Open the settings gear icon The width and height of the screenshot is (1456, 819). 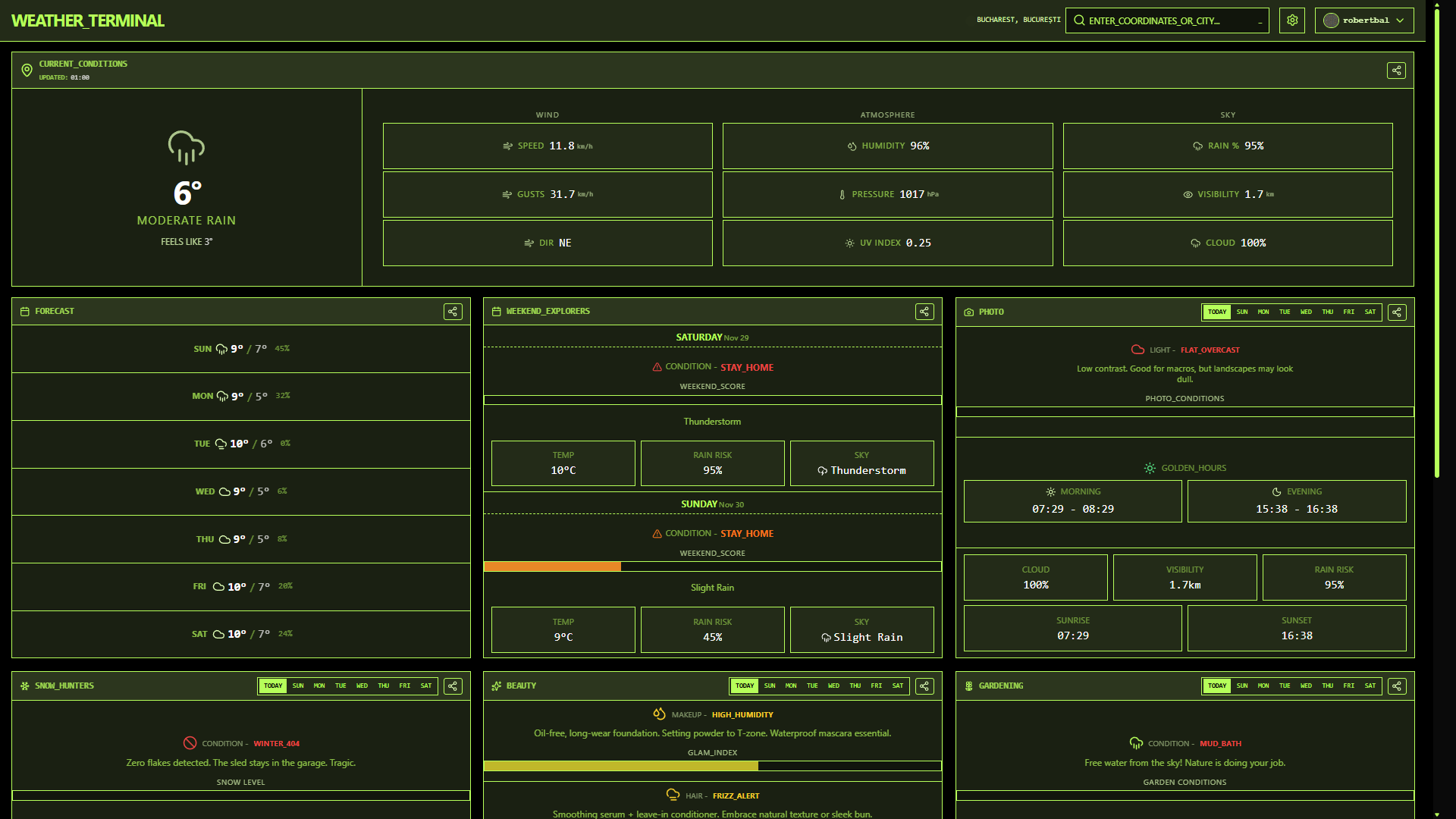tap(1291, 20)
